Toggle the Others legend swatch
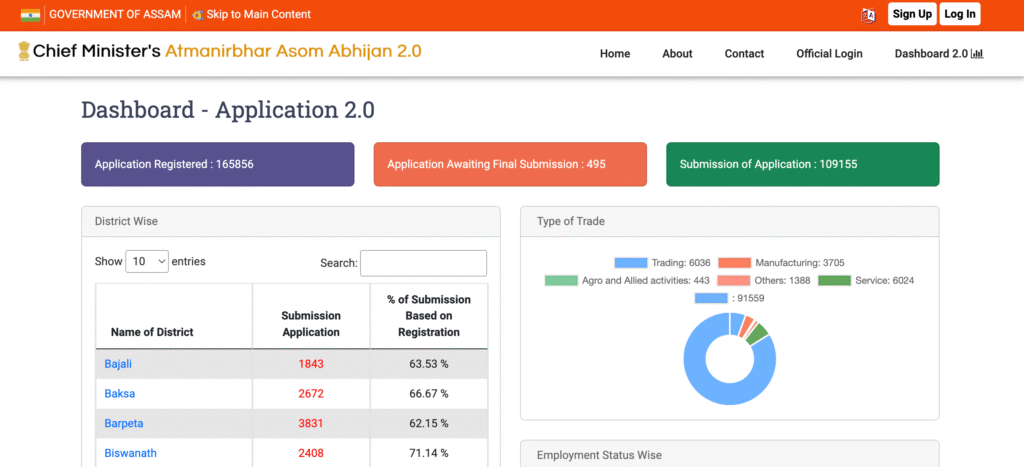1024x467 pixels. (733, 281)
